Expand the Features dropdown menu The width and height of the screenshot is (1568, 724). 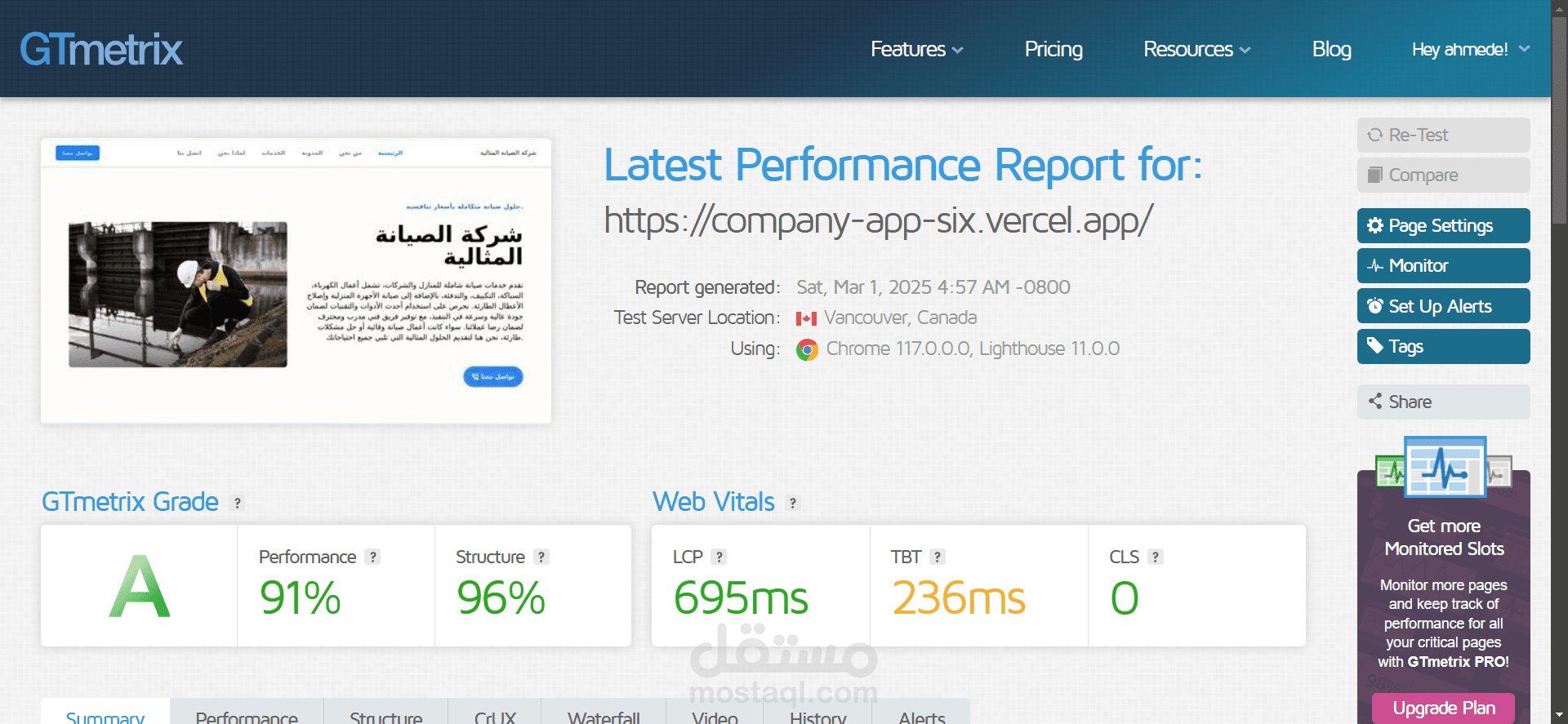pyautogui.click(x=916, y=49)
